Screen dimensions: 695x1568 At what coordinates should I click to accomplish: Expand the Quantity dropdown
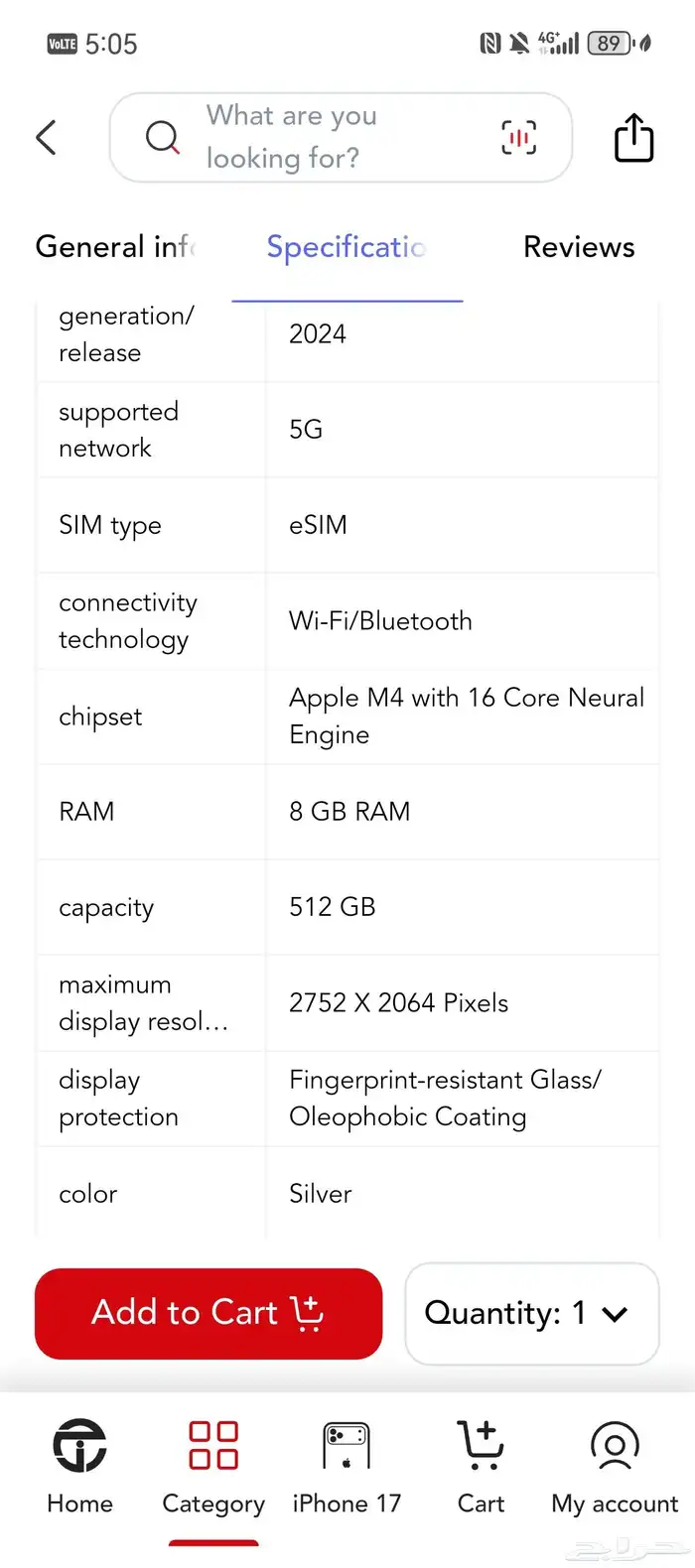[x=531, y=1313]
